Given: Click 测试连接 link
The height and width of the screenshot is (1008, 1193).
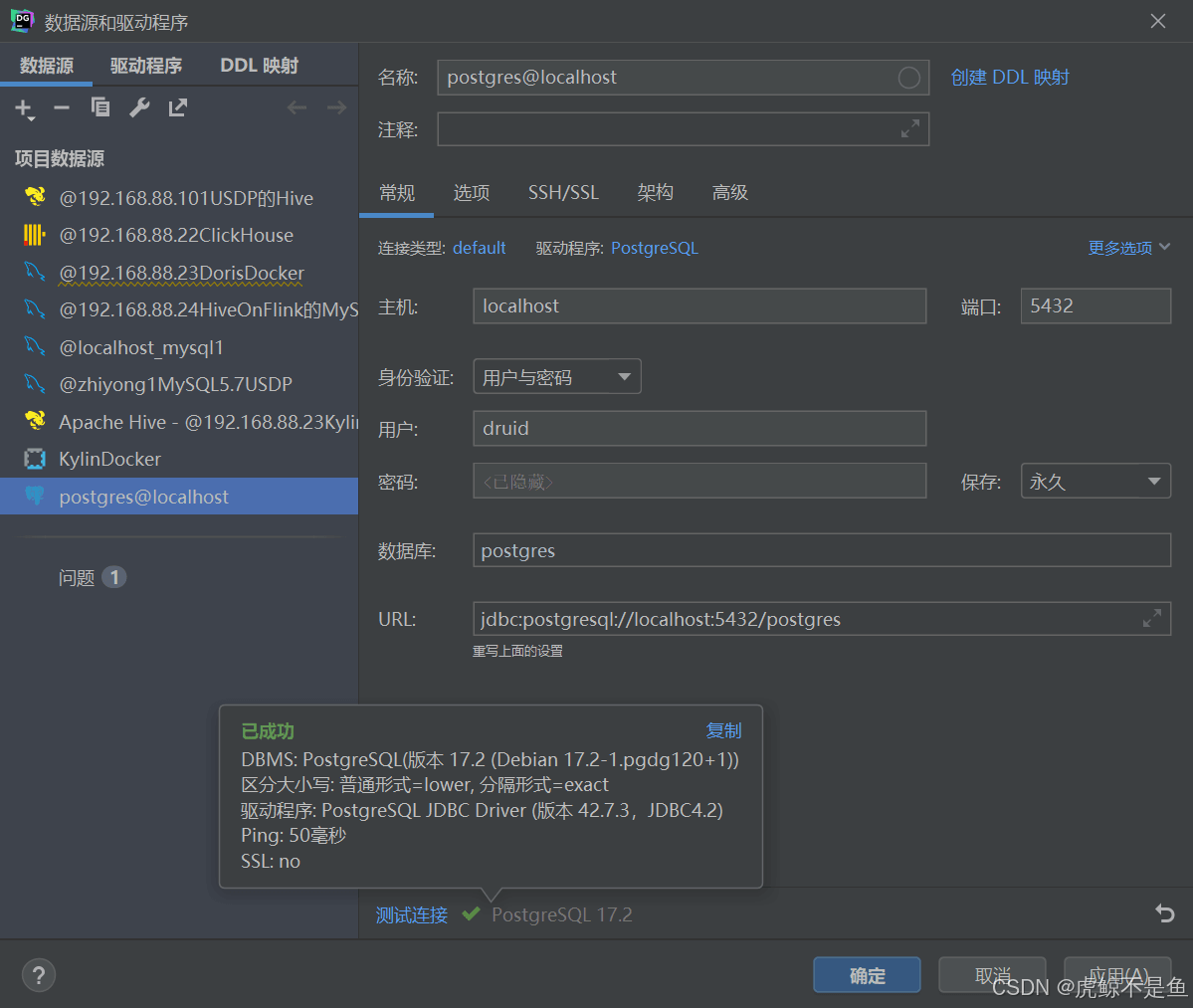Looking at the screenshot, I should (412, 914).
